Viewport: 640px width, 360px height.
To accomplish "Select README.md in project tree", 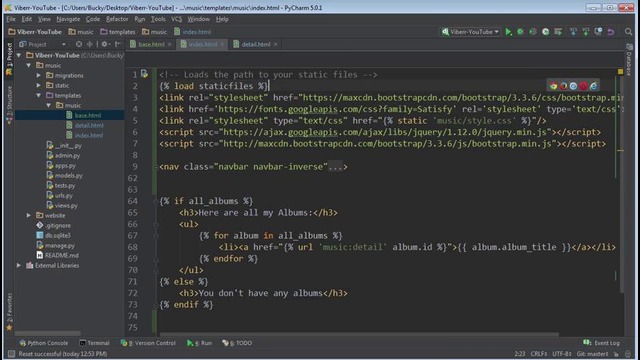I will [62, 255].
